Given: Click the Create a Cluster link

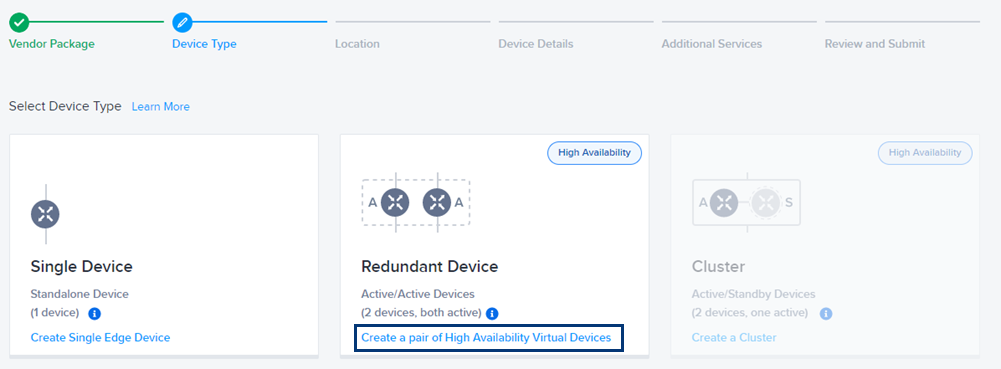Looking at the screenshot, I should [734, 337].
